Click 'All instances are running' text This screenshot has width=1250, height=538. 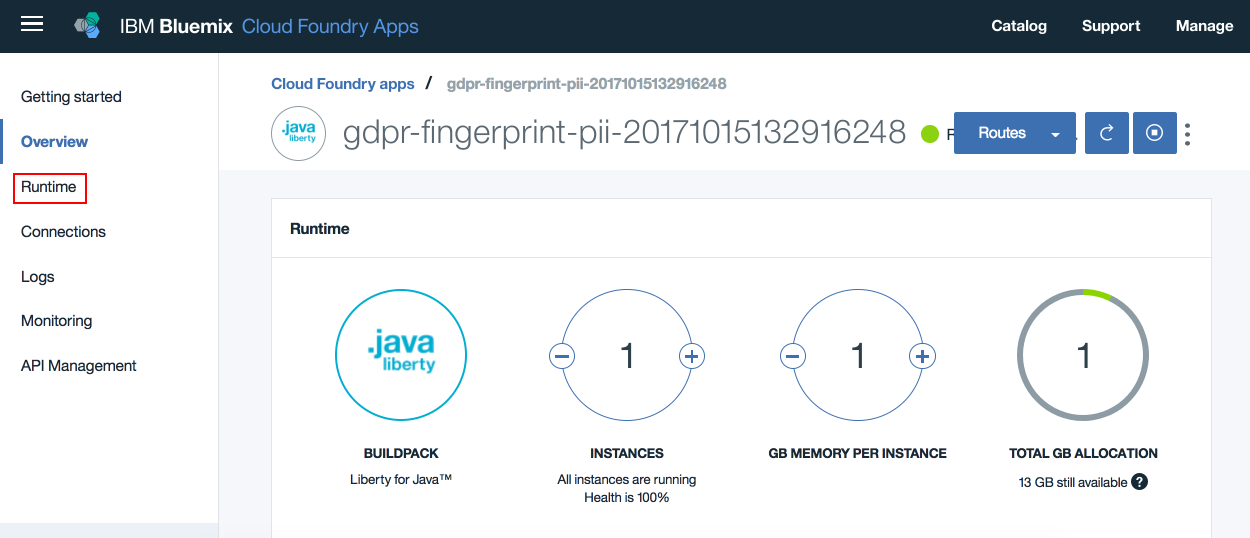coord(627,480)
